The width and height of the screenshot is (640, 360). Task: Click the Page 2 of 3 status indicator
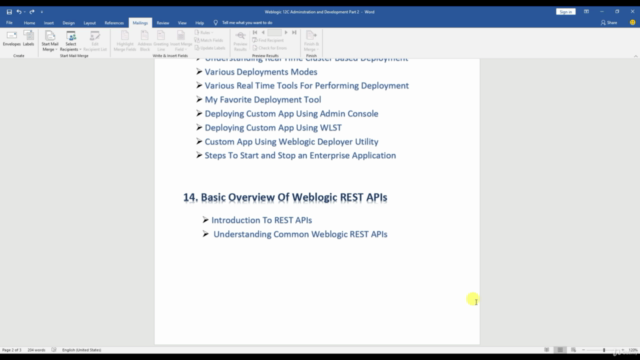point(12,350)
